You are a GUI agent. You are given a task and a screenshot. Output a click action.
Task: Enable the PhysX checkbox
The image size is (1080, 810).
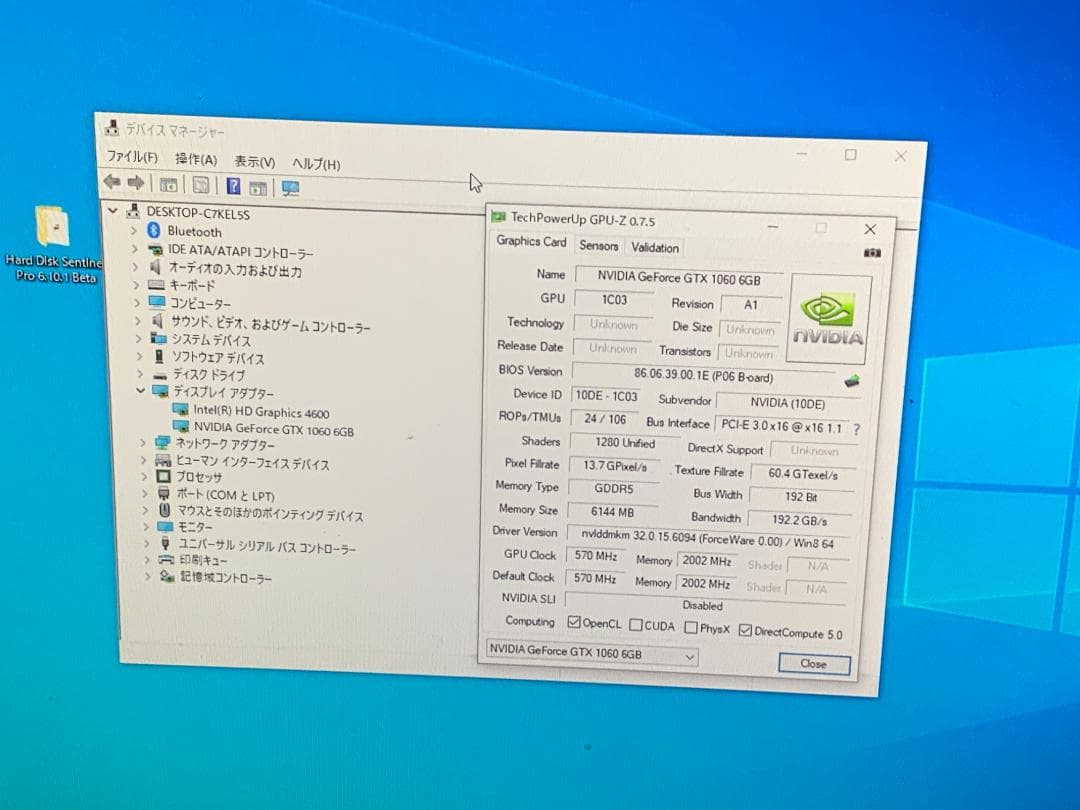click(691, 626)
